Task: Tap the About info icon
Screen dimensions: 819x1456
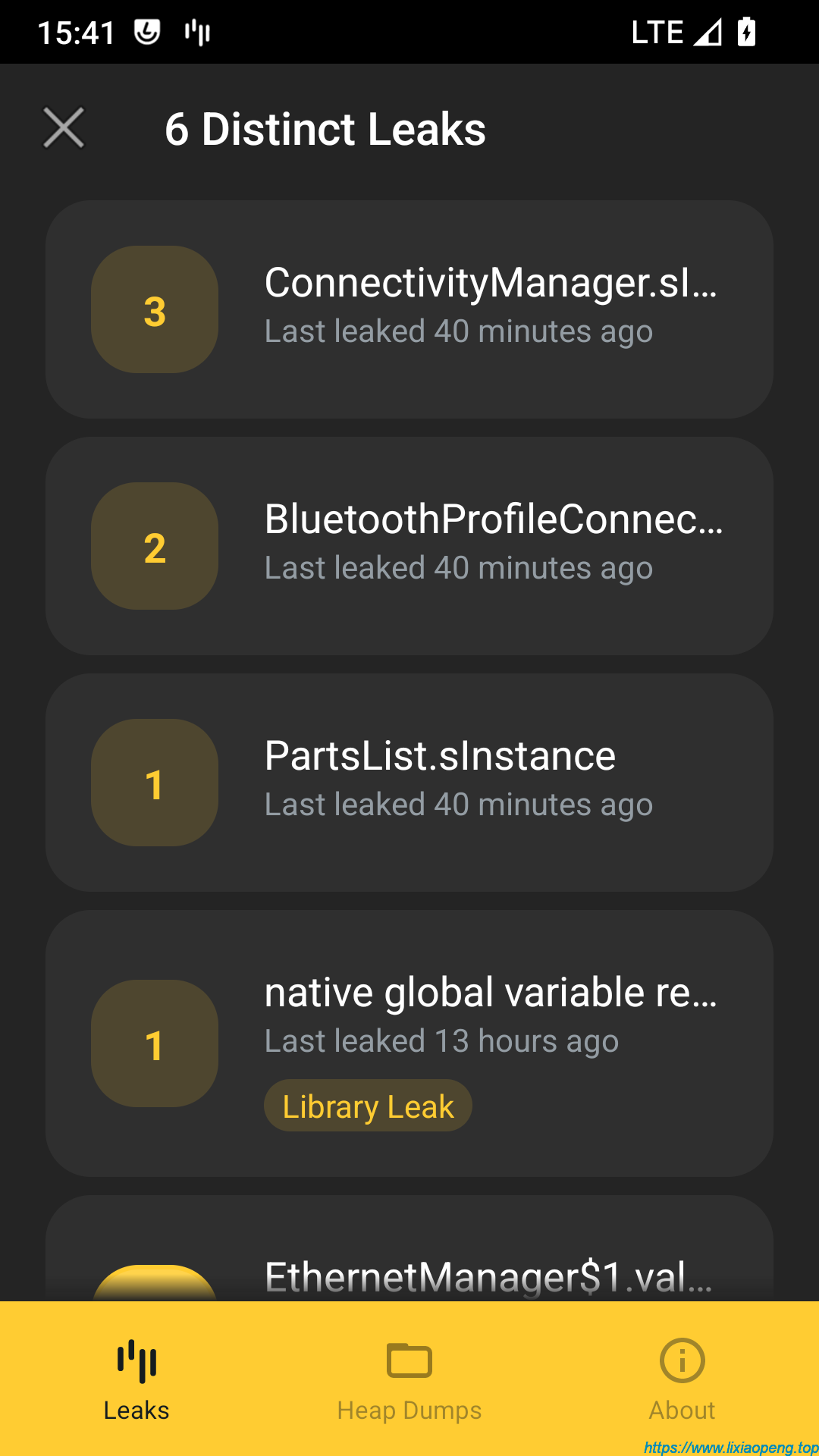Action: tap(682, 1360)
